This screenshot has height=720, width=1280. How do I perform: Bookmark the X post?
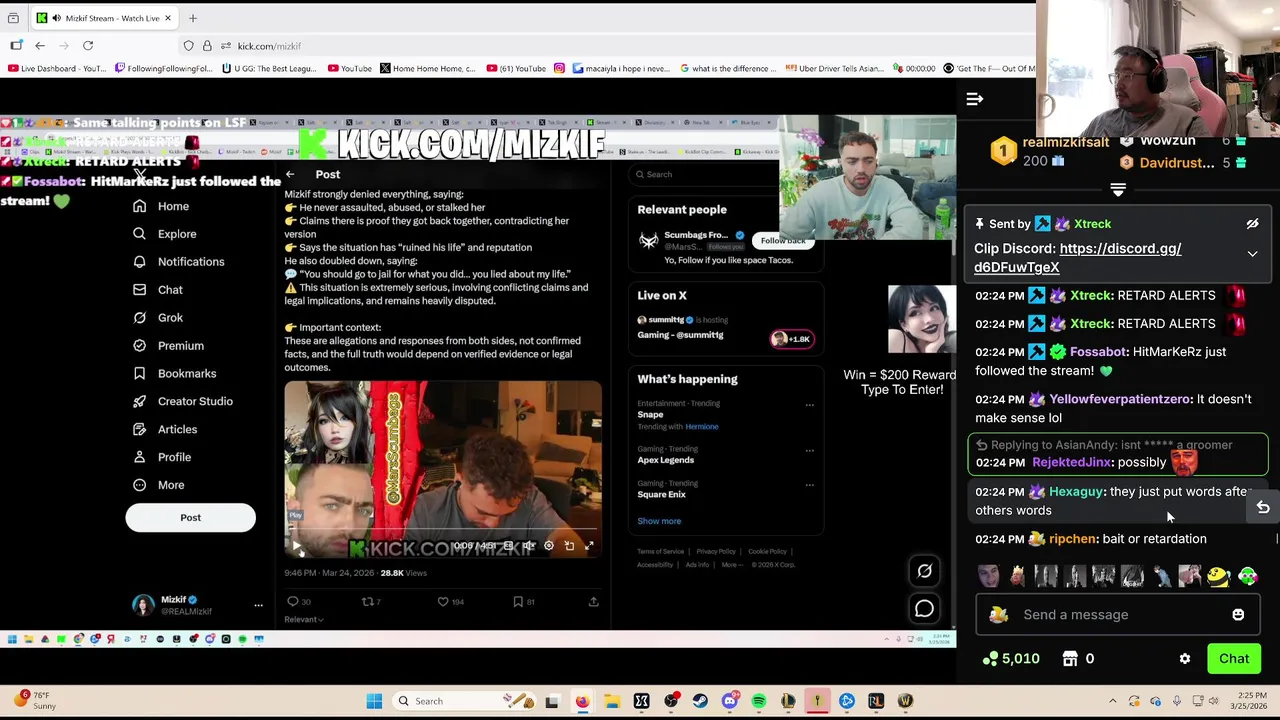[518, 602]
